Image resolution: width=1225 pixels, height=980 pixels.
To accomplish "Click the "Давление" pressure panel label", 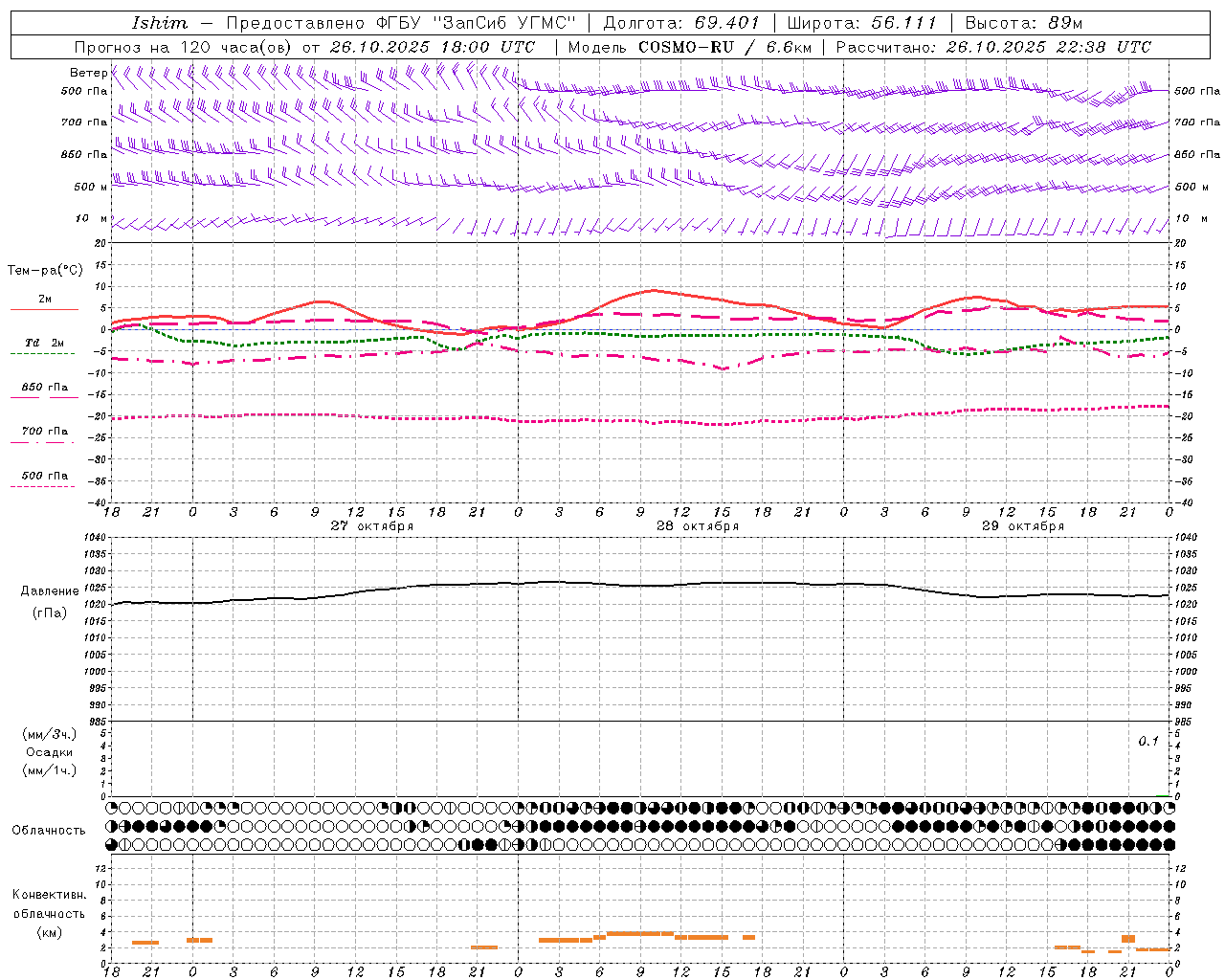I will point(48,591).
